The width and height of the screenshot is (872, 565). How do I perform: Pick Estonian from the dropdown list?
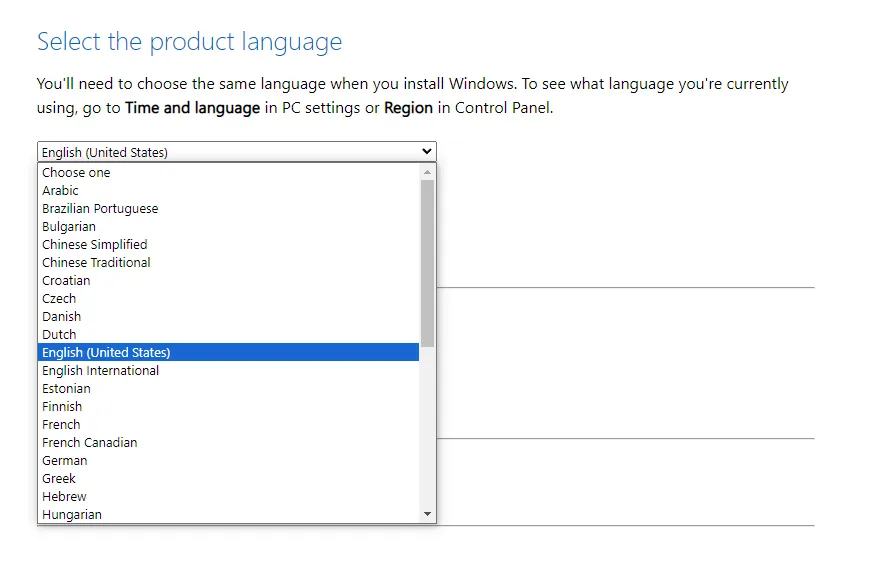228,388
